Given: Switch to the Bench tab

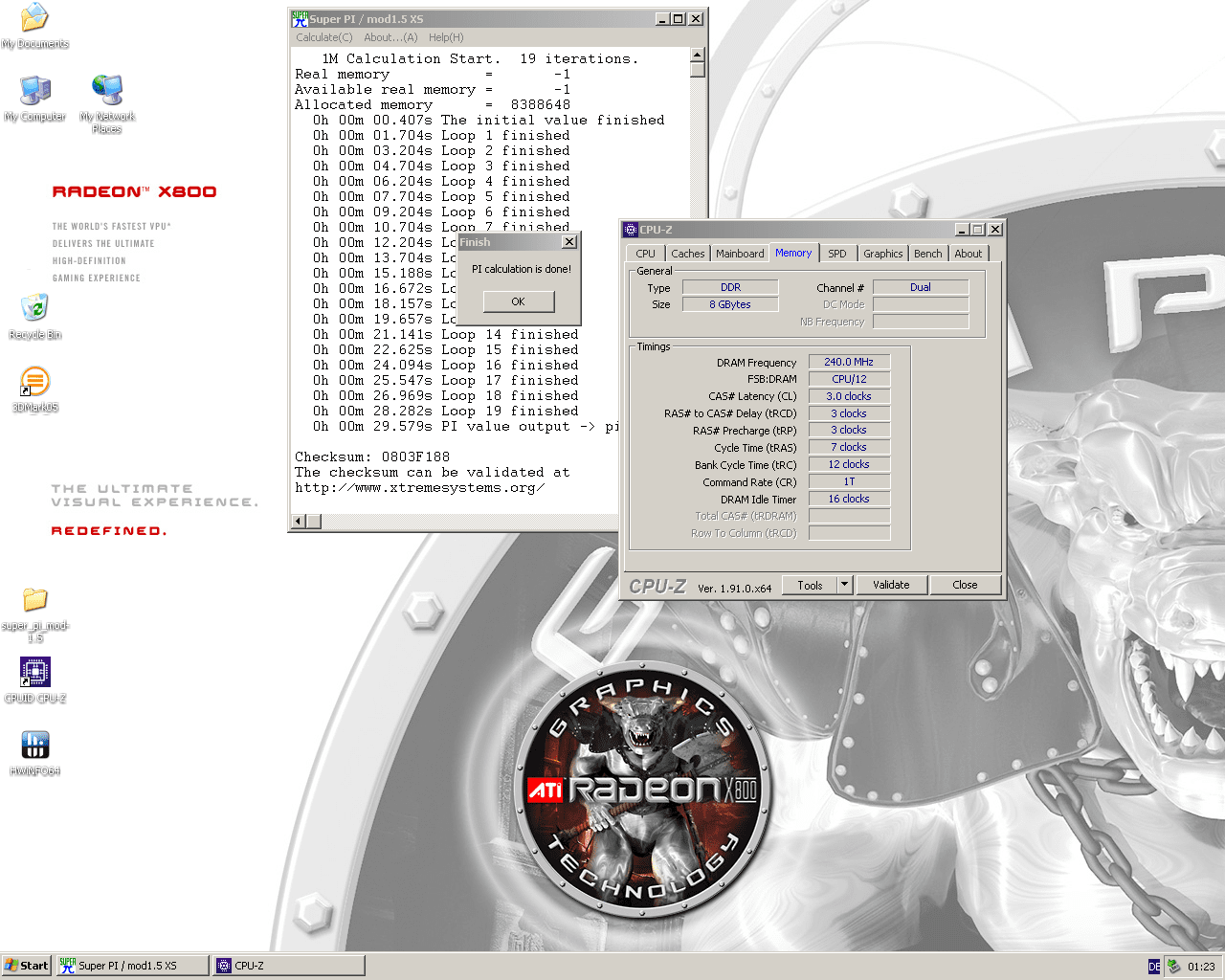Looking at the screenshot, I should pyautogui.click(x=927, y=254).
